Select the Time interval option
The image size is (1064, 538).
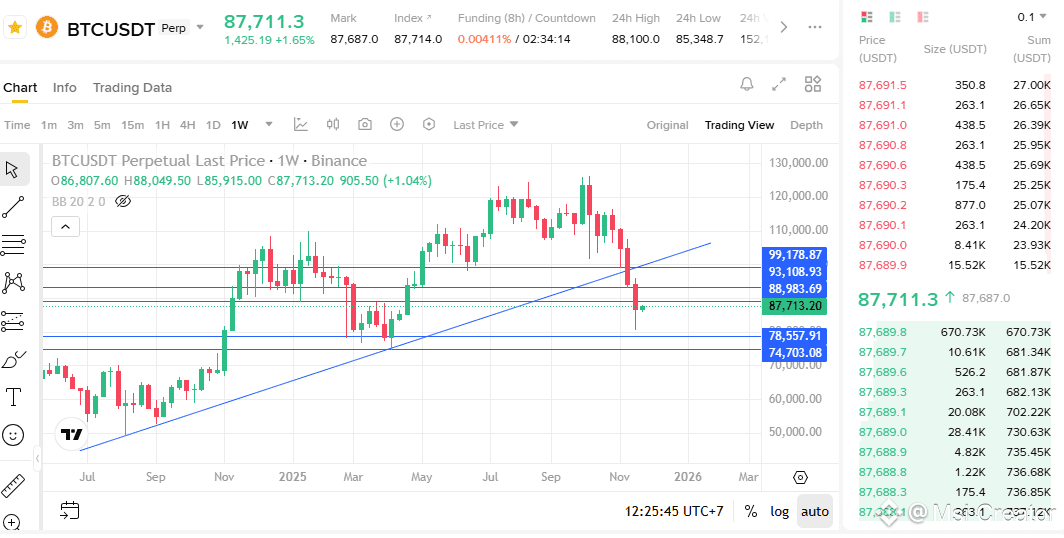click(x=17, y=125)
